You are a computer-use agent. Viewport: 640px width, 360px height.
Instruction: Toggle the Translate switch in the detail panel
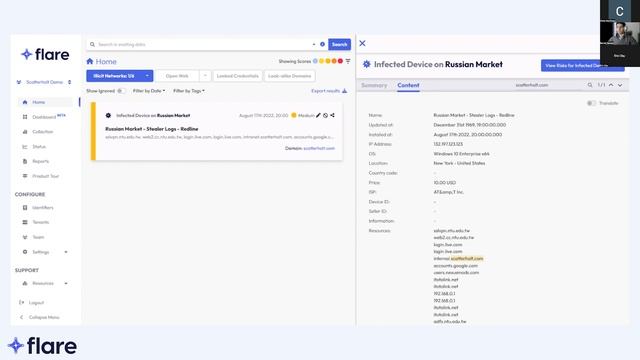coord(591,103)
